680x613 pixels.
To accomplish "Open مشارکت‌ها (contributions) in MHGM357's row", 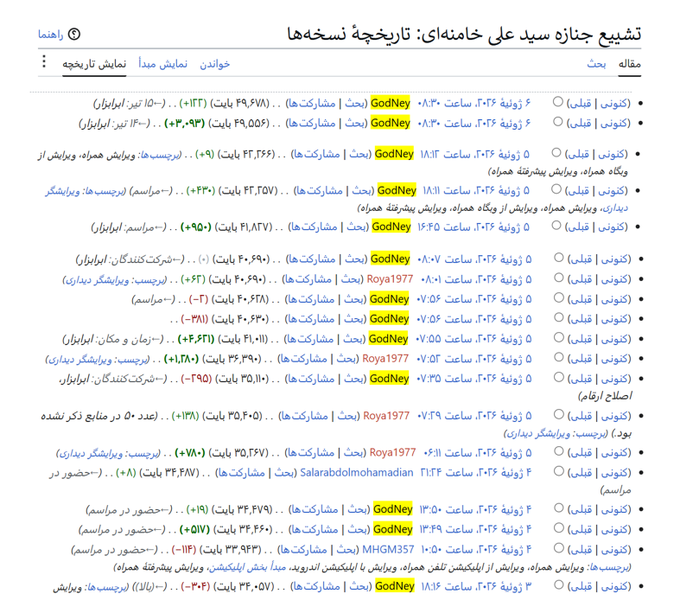I will (x=303, y=550).
